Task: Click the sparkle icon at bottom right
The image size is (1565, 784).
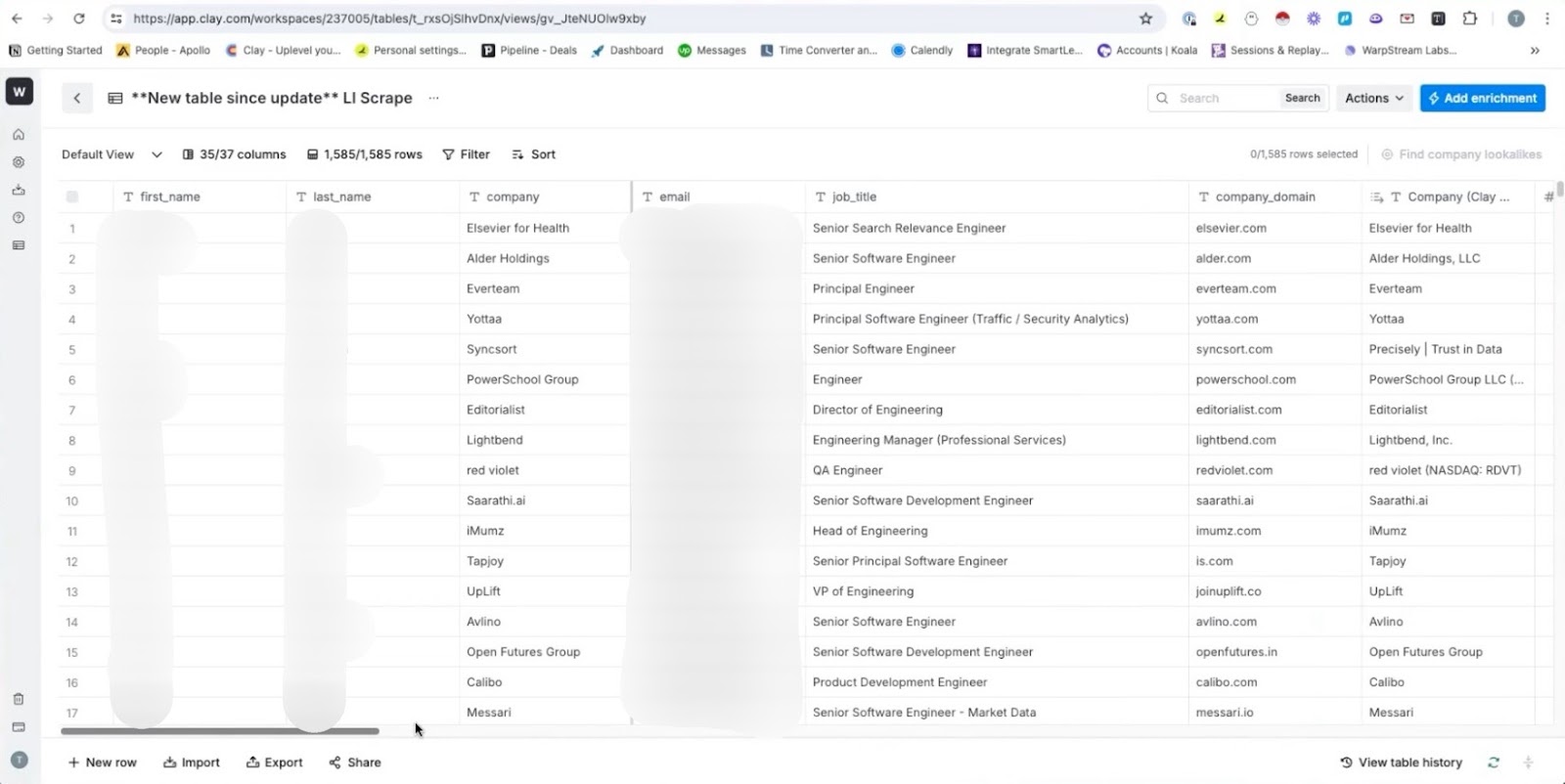Action: coord(1528,762)
